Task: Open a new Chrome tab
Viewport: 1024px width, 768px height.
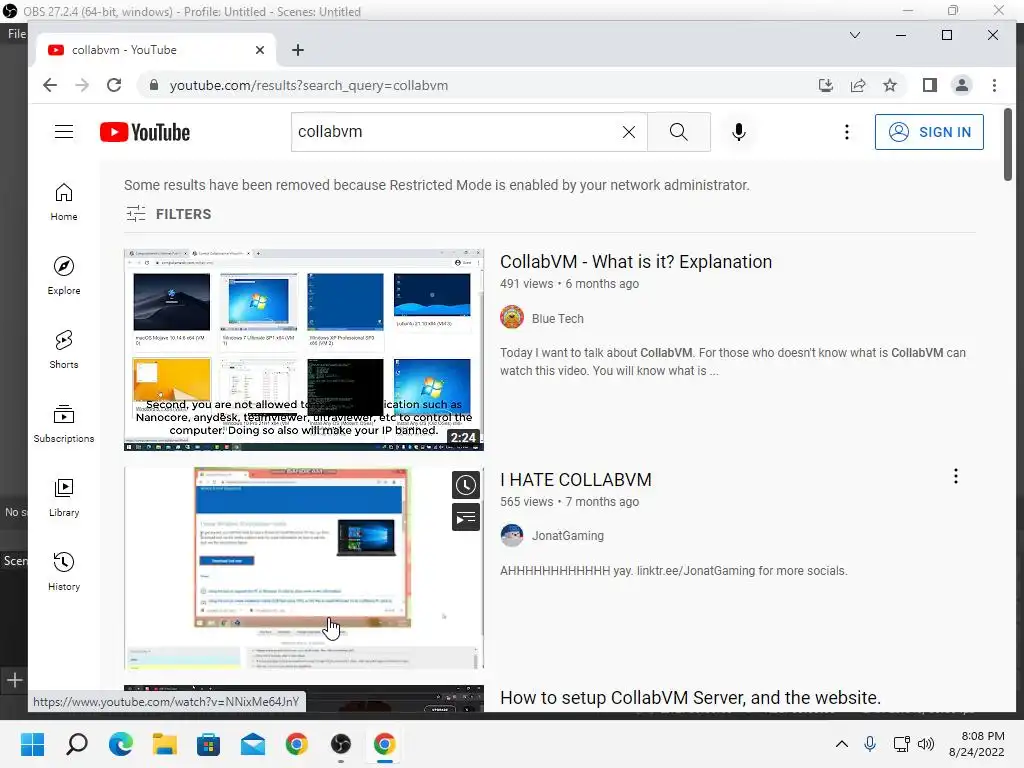Action: point(298,50)
